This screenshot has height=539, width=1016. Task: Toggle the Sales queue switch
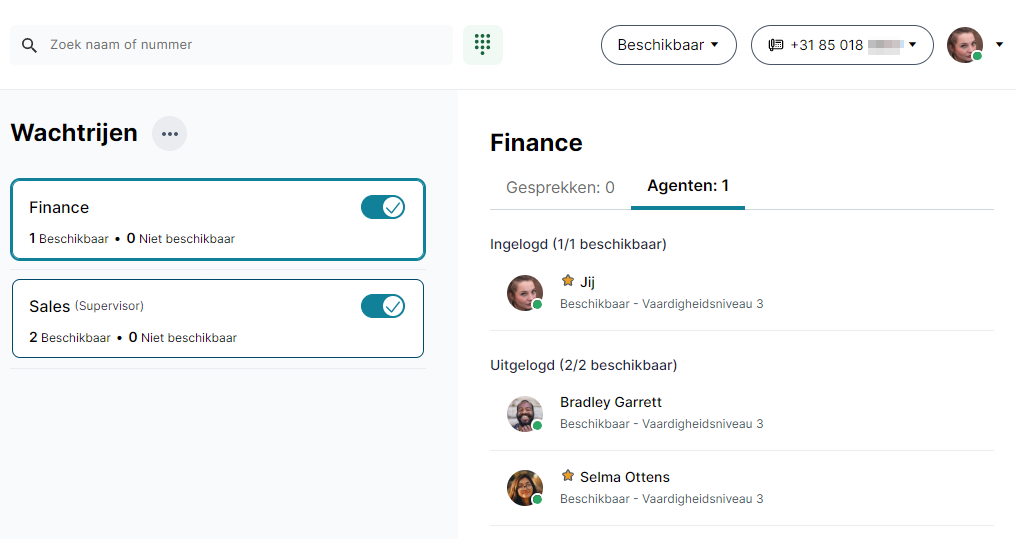tap(383, 306)
